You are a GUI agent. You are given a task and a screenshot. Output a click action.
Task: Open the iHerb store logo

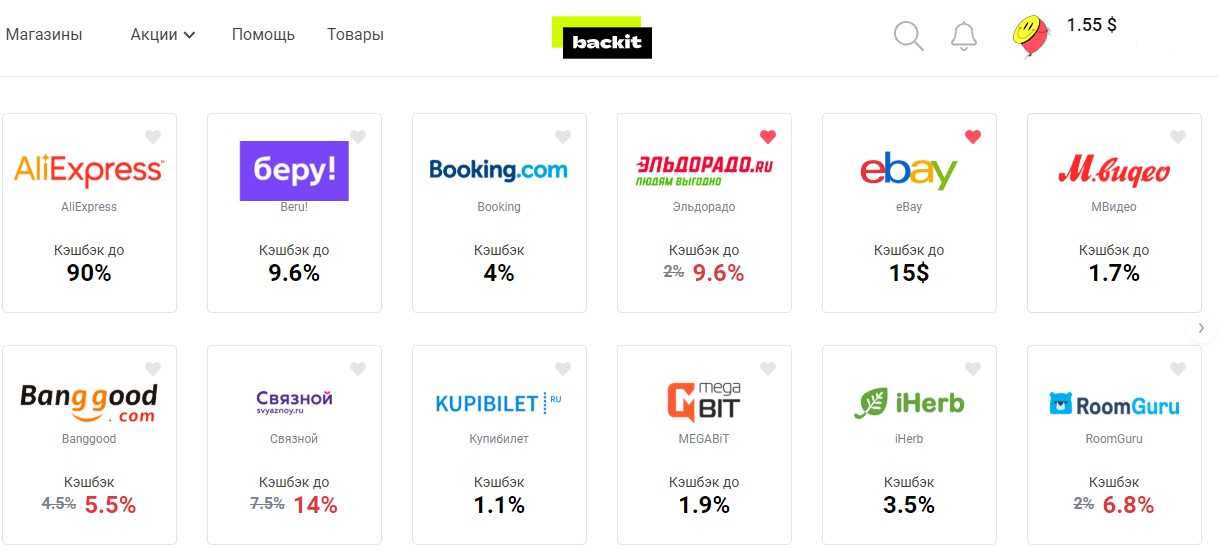coord(909,403)
